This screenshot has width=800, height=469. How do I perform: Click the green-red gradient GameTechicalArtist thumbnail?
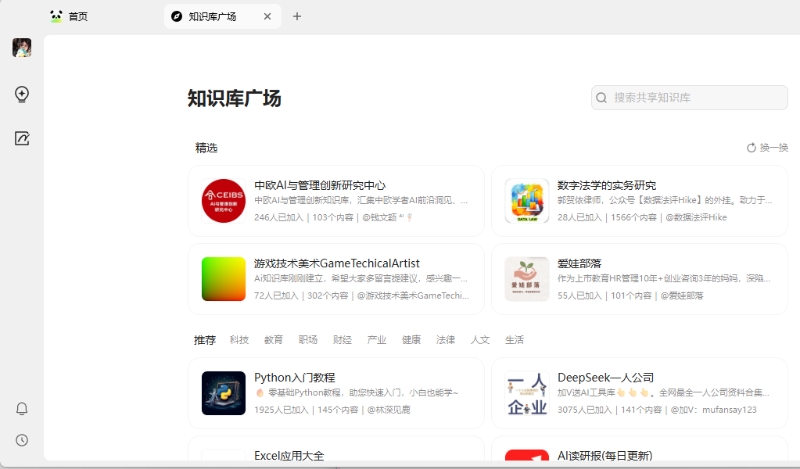(x=223, y=279)
